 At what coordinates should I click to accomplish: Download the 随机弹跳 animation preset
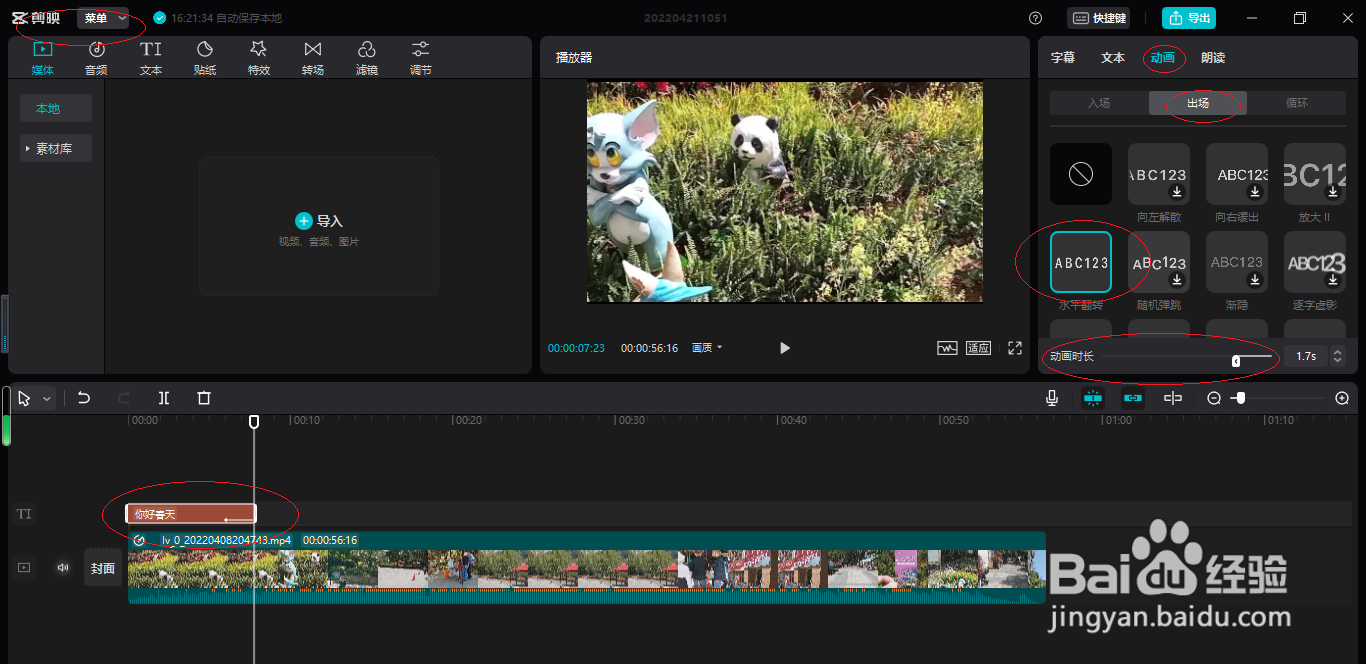[1177, 280]
